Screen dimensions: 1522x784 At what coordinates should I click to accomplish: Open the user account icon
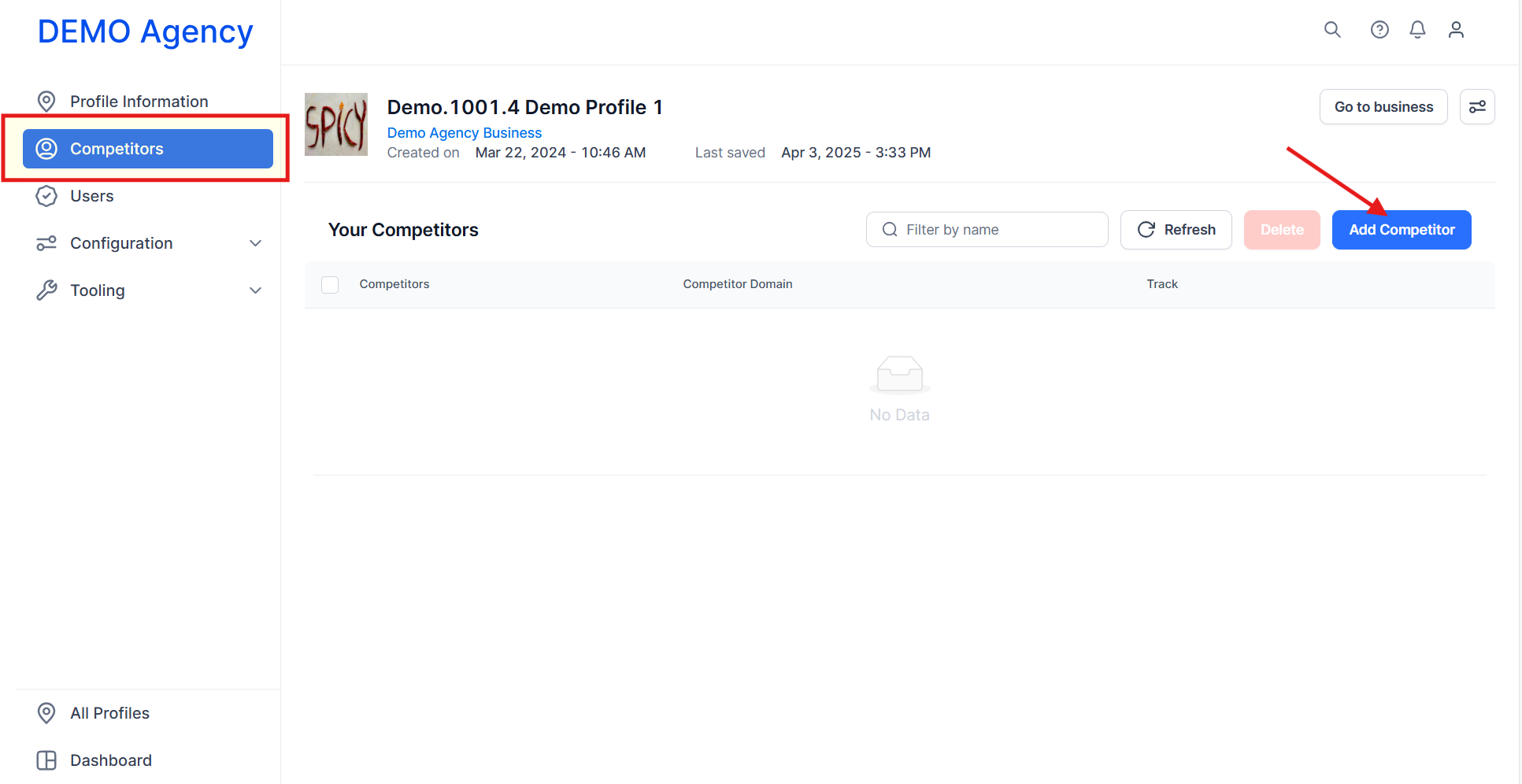click(x=1456, y=30)
